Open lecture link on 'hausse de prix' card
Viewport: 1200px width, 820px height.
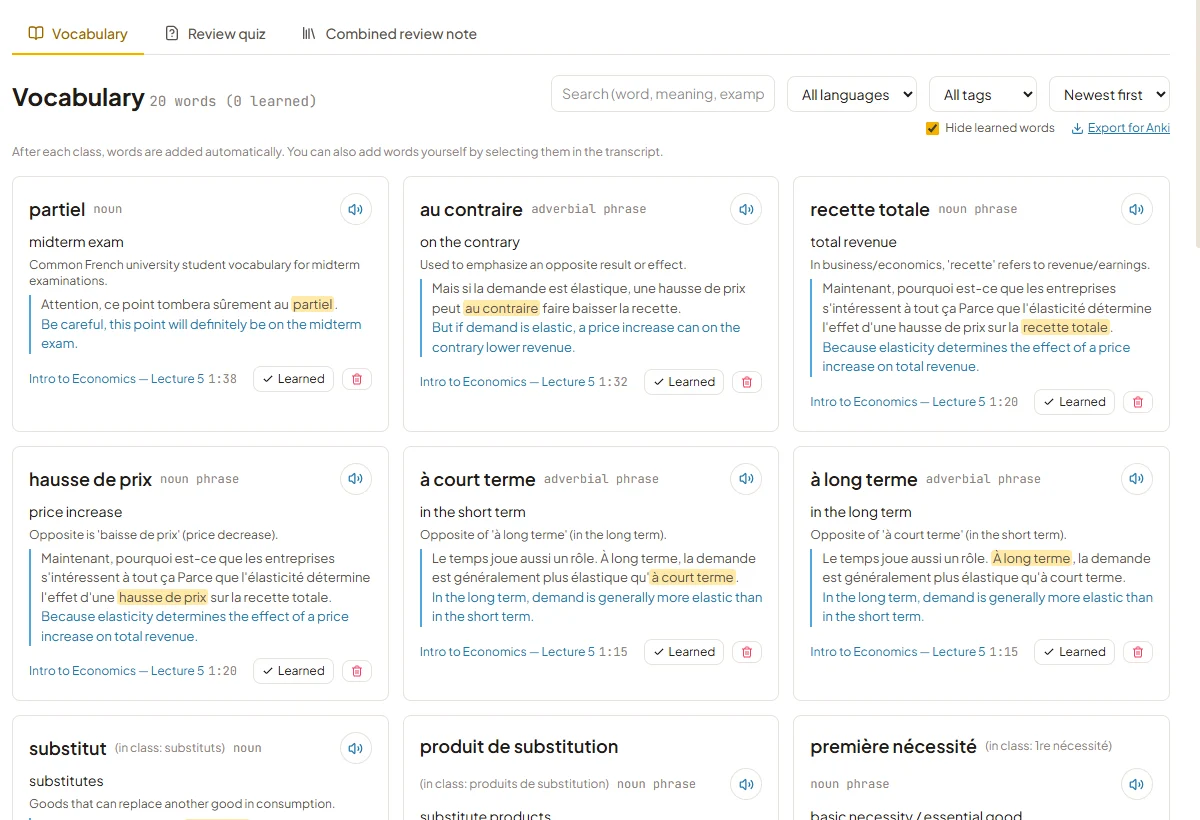[116, 671]
